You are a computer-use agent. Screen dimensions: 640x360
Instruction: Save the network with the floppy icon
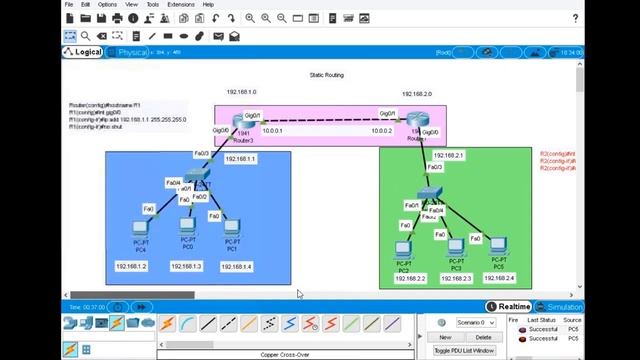click(x=101, y=18)
